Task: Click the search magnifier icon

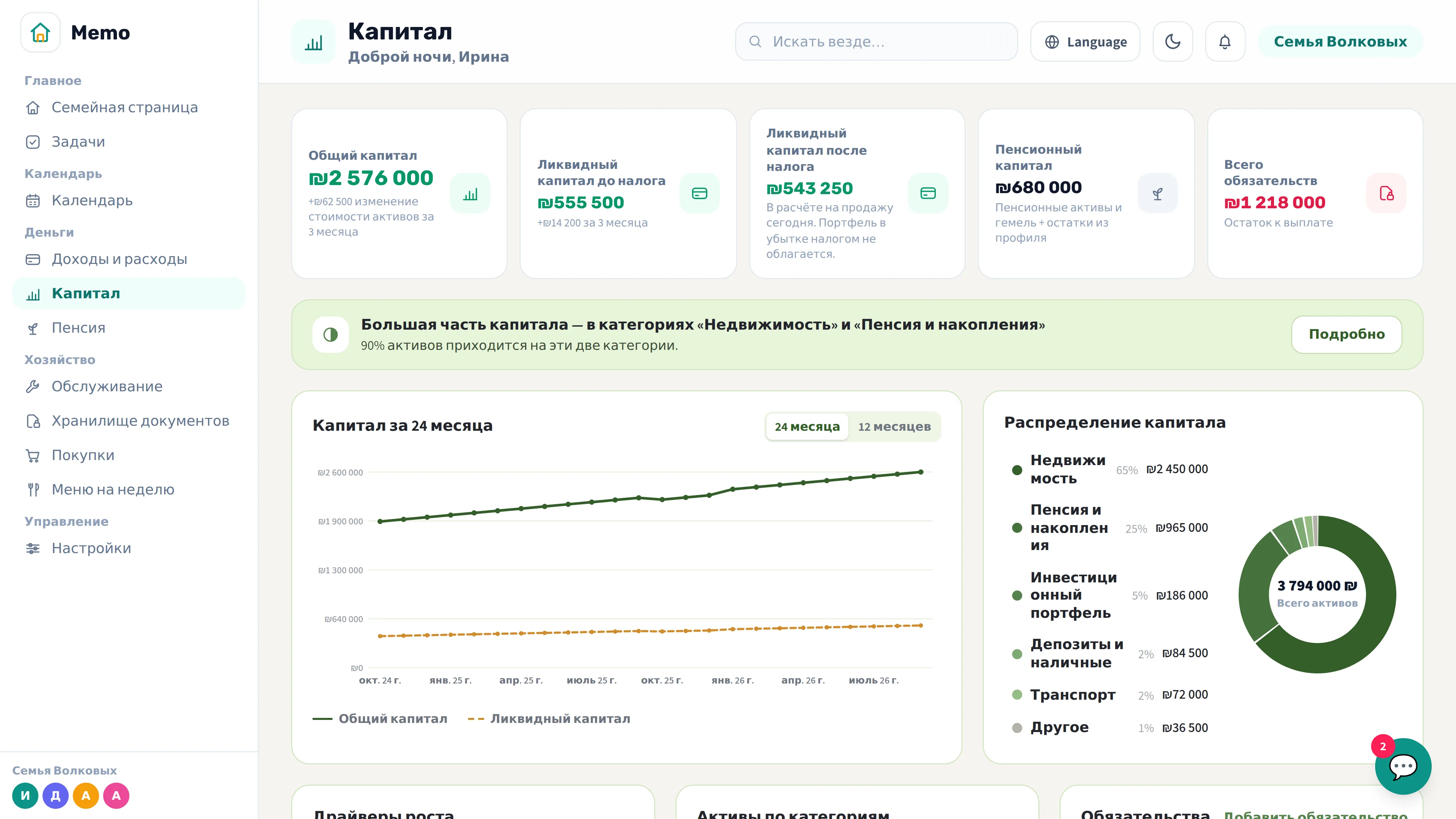Action: coord(755,42)
